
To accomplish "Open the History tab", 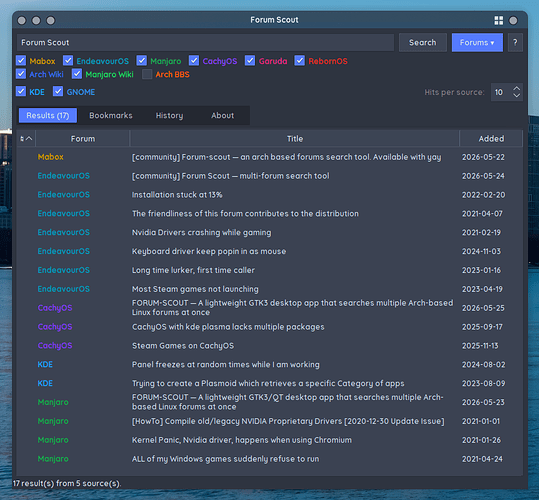I will [x=169, y=115].
